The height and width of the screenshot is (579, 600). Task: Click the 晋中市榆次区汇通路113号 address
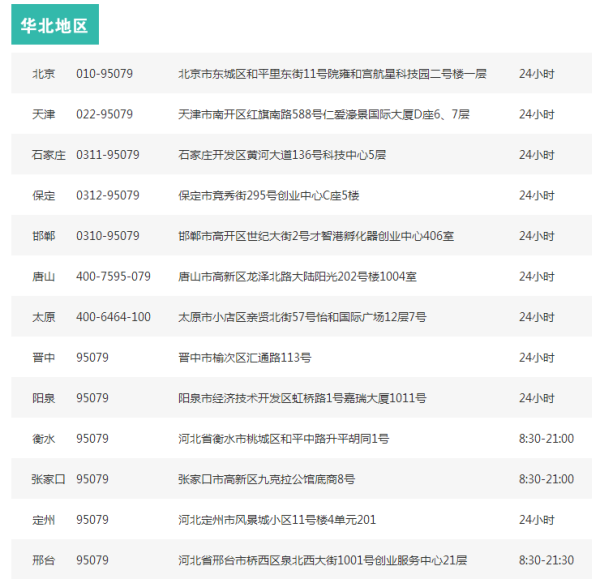click(245, 357)
